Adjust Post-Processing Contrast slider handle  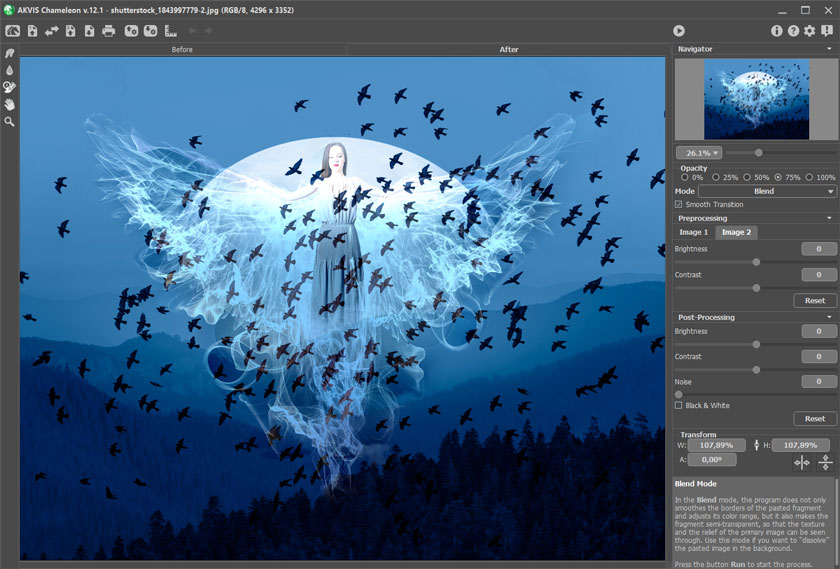tap(756, 369)
